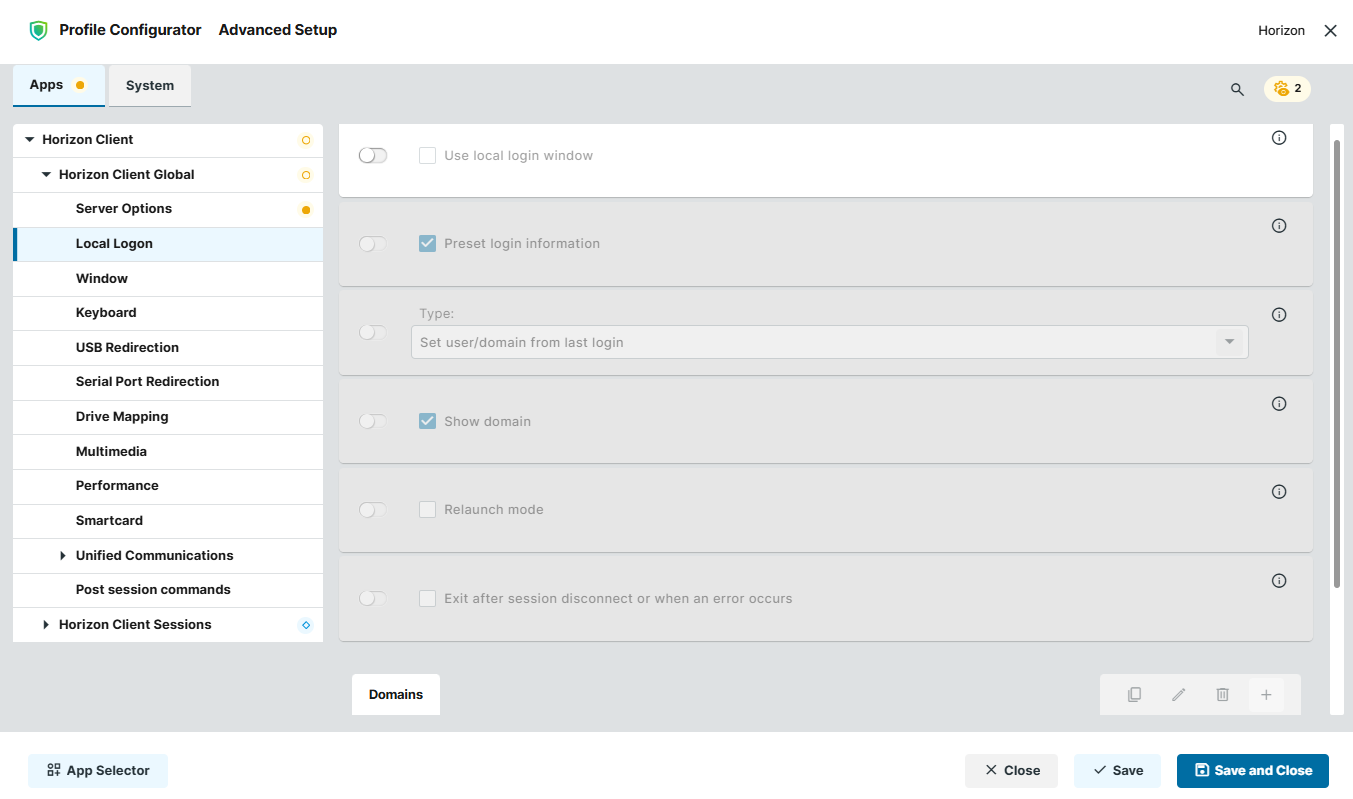Switch to the Apps tab
The height and width of the screenshot is (799, 1353).
[58, 85]
